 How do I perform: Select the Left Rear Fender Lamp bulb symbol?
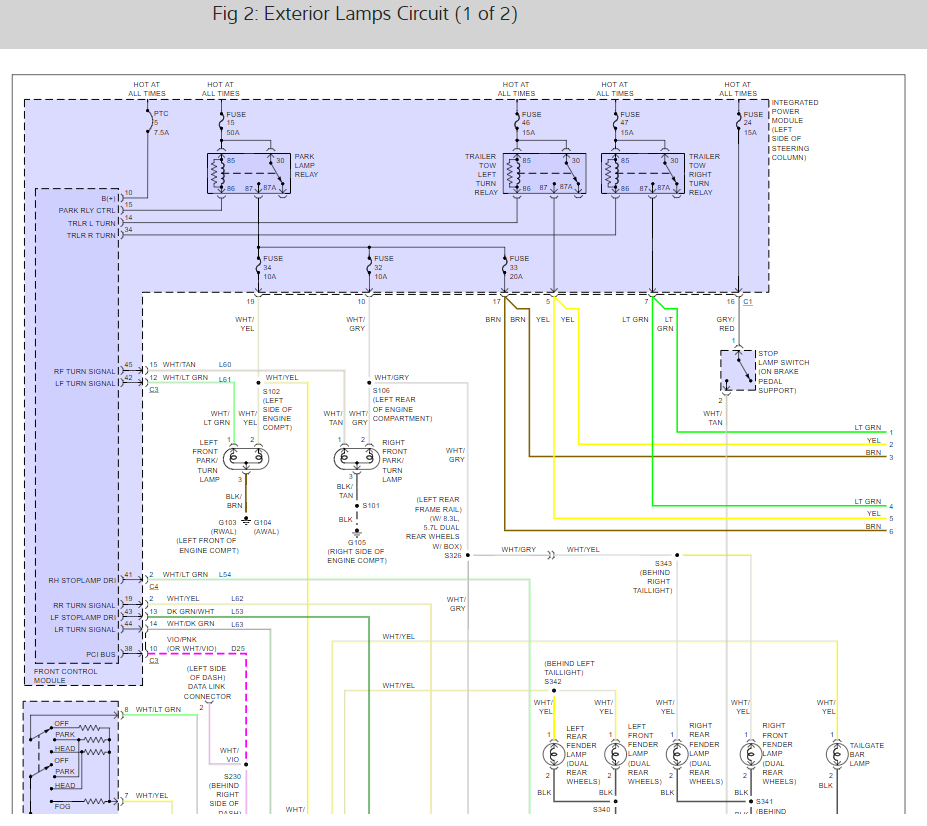[x=554, y=754]
